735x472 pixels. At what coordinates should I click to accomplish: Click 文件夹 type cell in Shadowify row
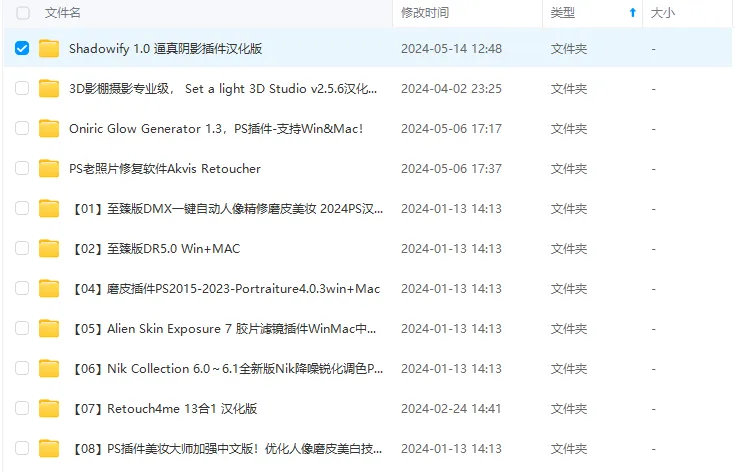pos(569,49)
